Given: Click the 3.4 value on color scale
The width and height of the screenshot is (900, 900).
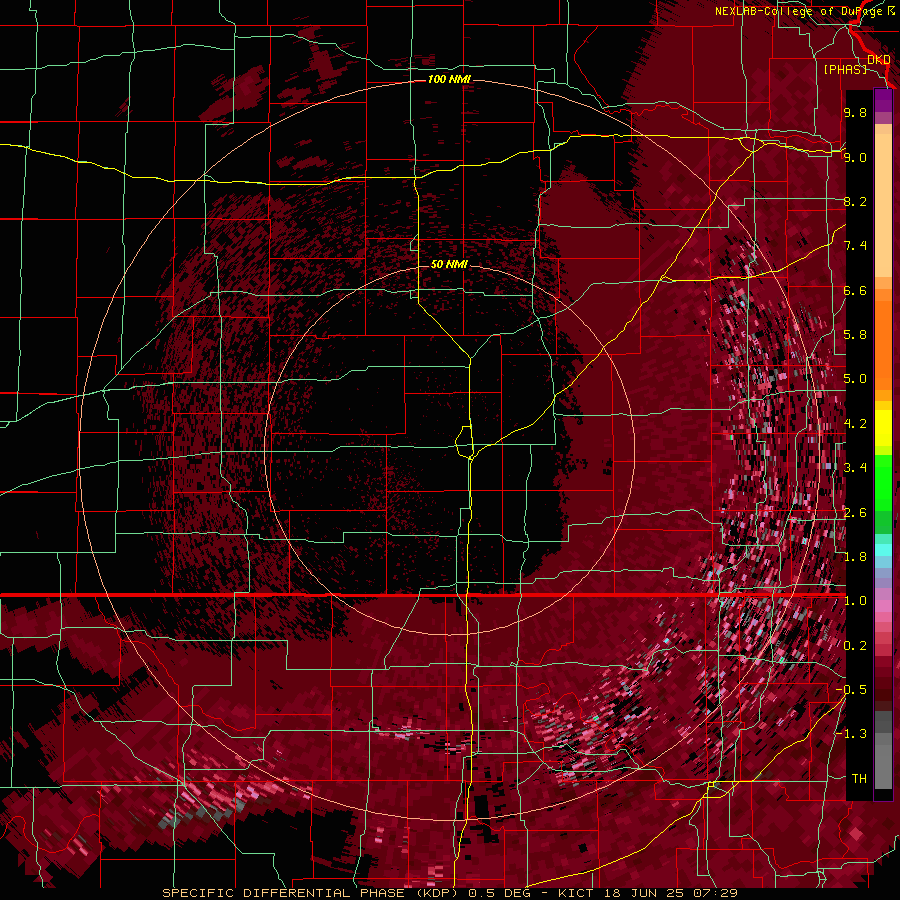Looking at the screenshot, I should pyautogui.click(x=855, y=468).
